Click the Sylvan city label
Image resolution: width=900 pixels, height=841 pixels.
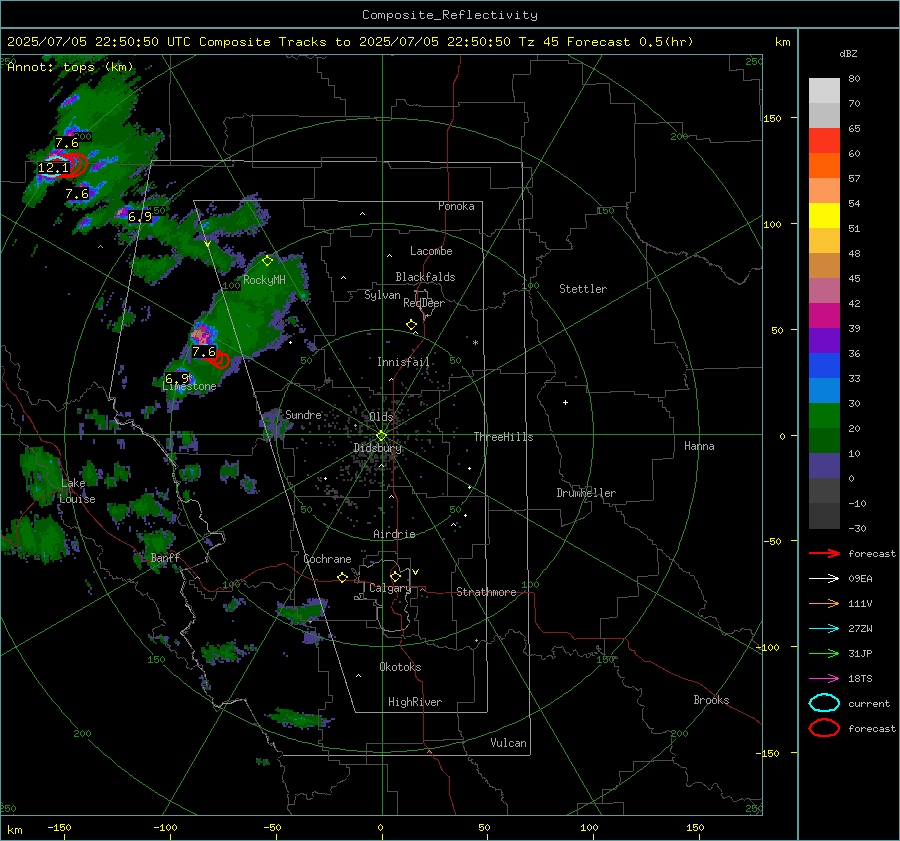tap(382, 295)
